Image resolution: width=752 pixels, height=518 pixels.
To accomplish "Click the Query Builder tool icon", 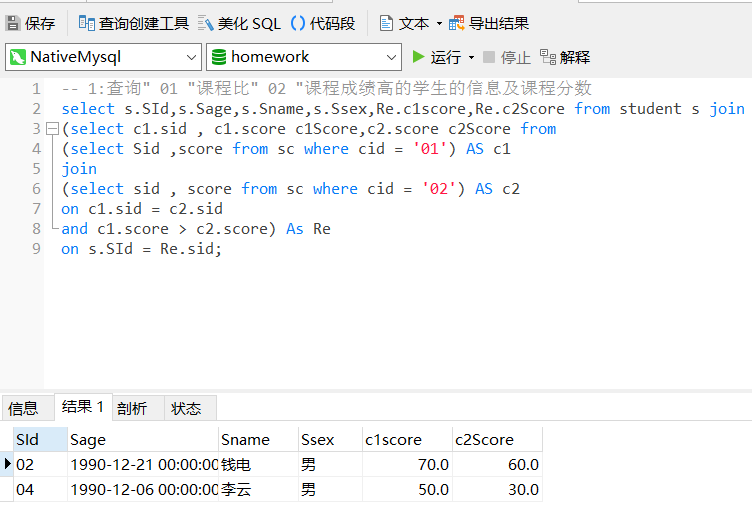I will point(86,23).
